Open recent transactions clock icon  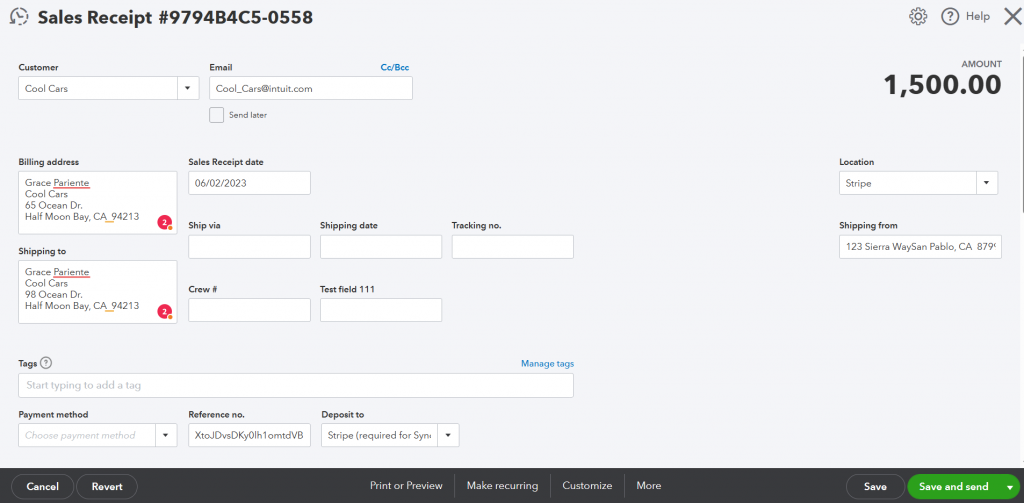(x=20, y=17)
